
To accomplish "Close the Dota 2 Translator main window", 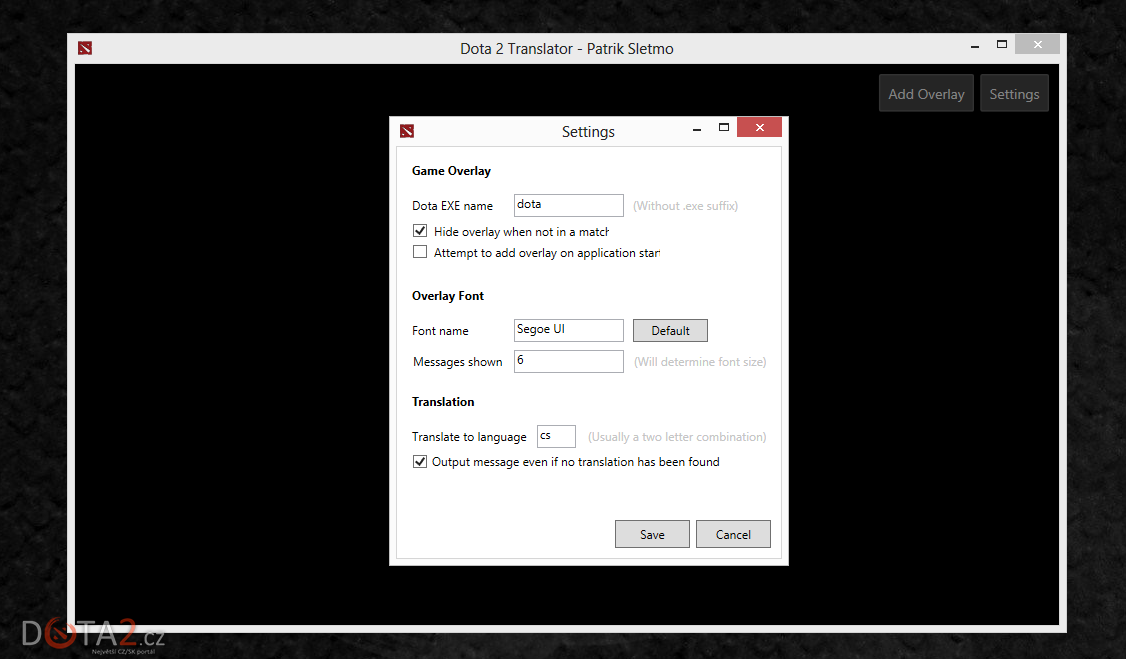I will point(1037,45).
